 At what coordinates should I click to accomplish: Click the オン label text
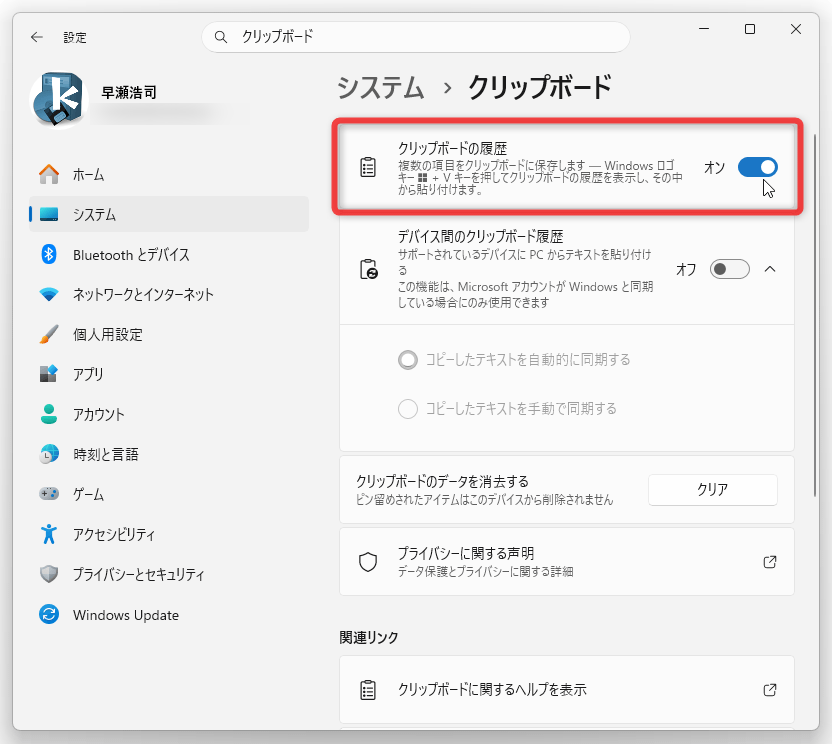pos(714,168)
